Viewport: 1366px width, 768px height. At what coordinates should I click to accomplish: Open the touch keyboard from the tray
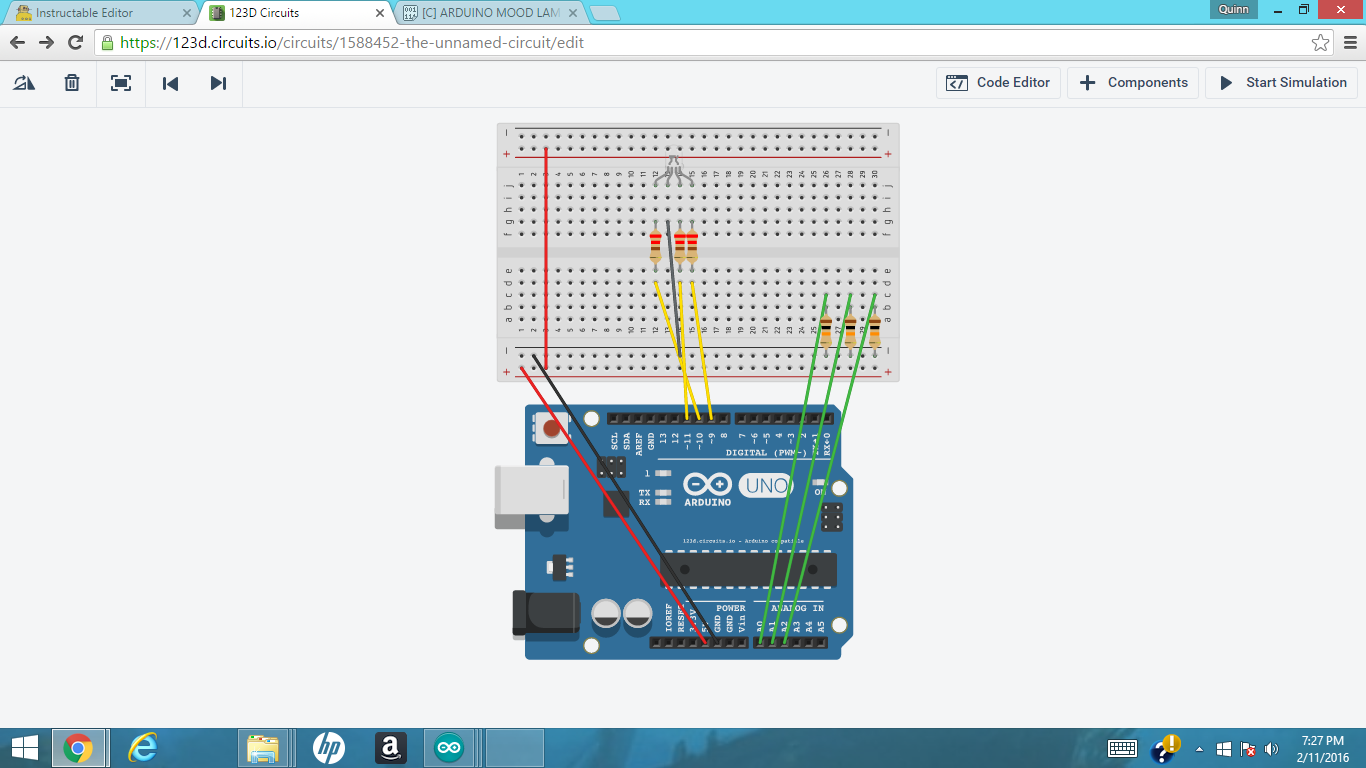[x=1122, y=749]
